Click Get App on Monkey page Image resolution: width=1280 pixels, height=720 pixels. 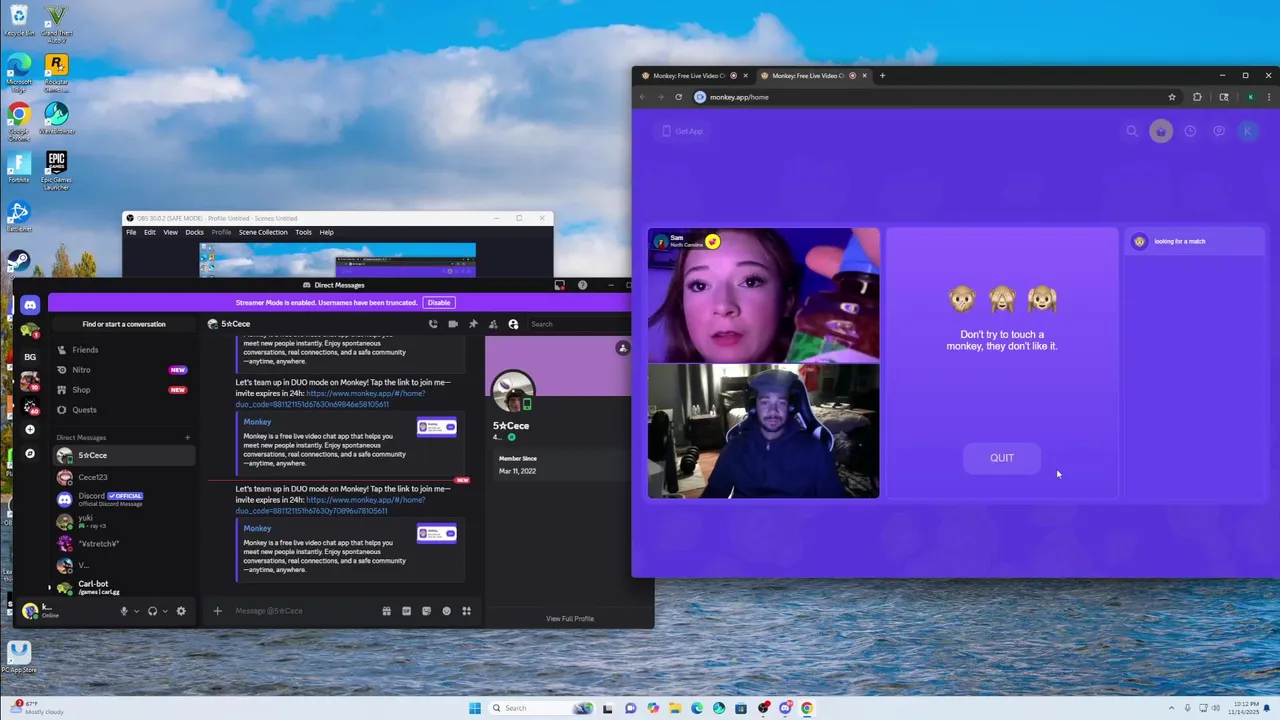pos(680,131)
